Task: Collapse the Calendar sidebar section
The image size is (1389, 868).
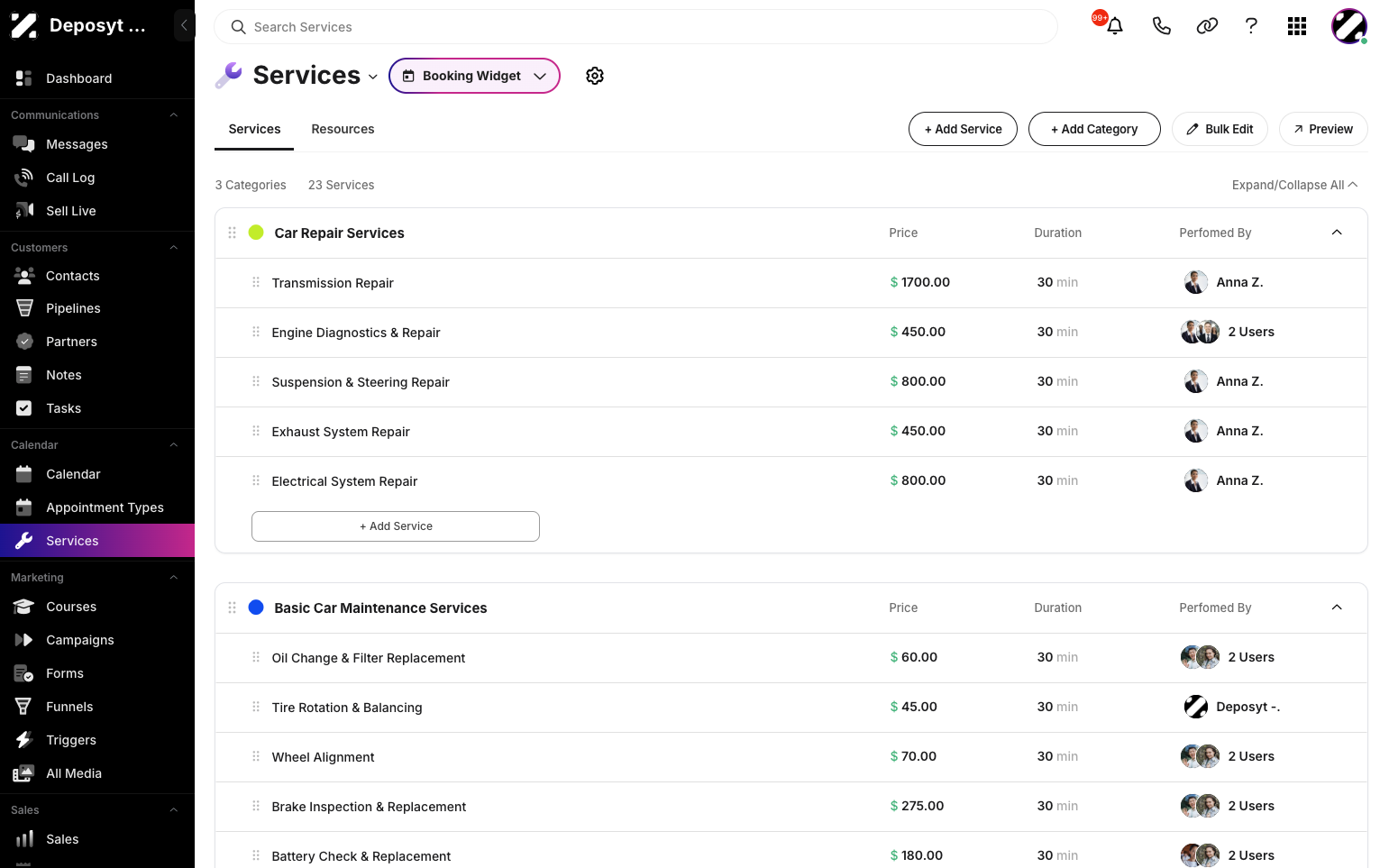Action: click(174, 445)
